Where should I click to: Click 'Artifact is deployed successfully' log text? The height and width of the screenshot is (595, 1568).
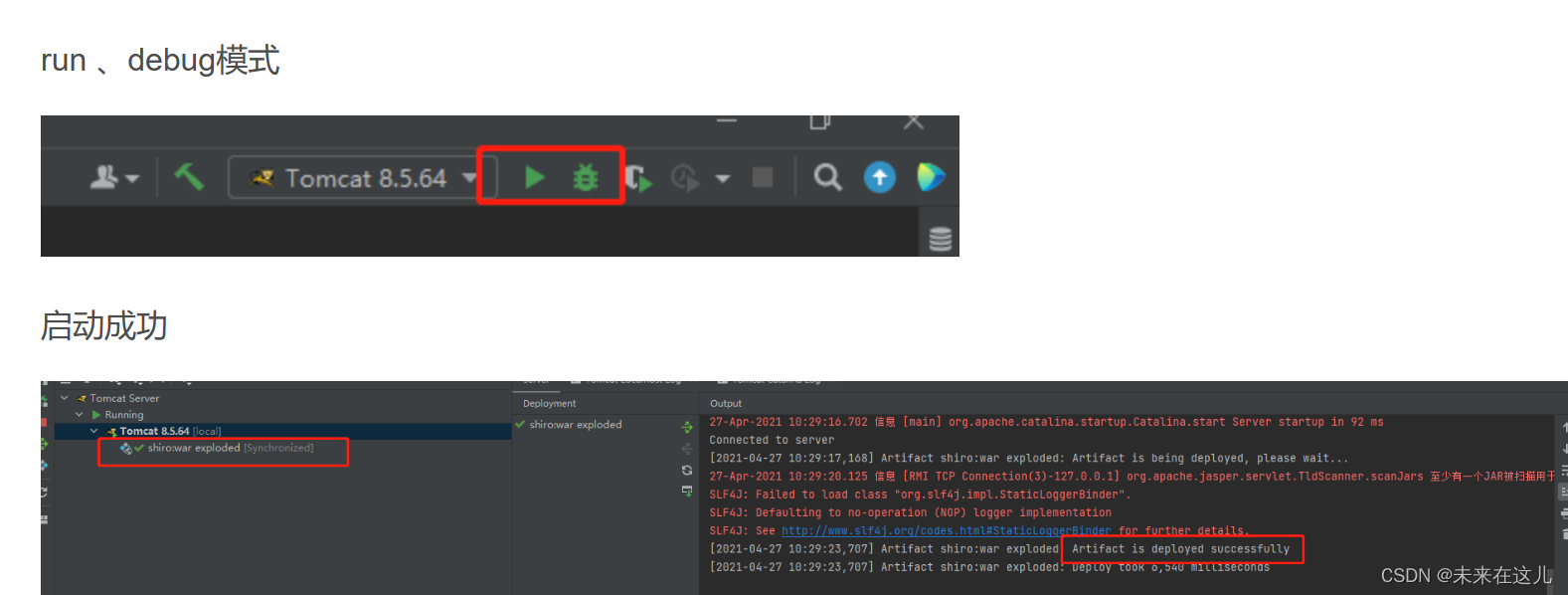point(1180,549)
